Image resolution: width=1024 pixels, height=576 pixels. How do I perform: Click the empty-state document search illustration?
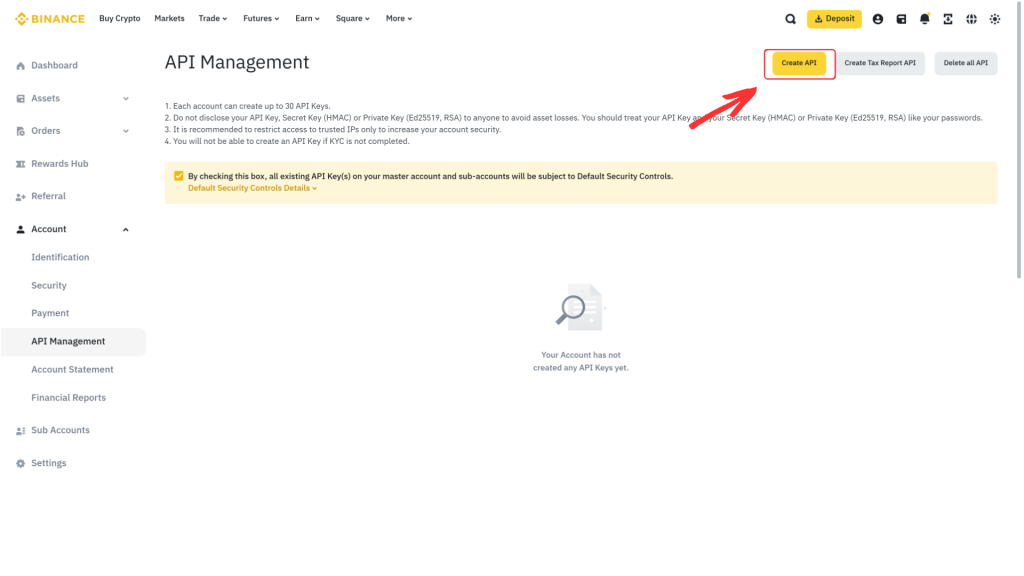[580, 308]
